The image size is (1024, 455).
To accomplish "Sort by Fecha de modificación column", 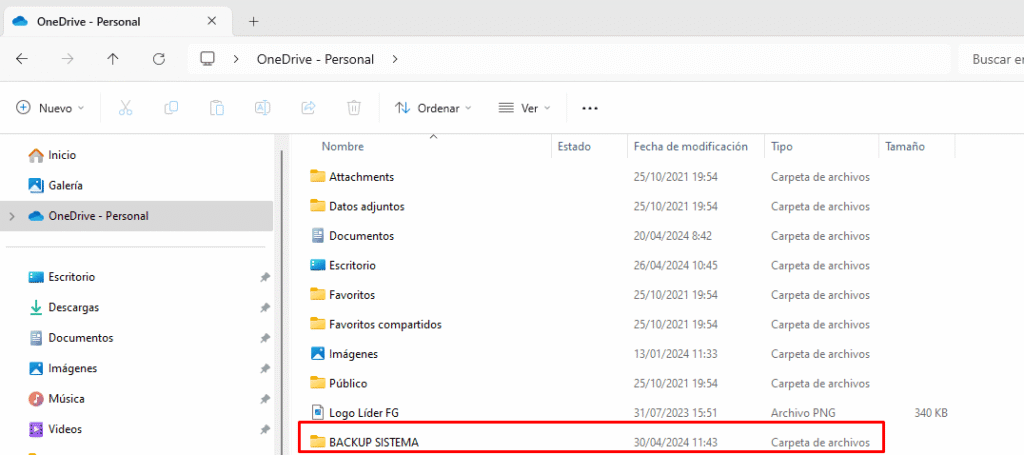I will coord(690,147).
